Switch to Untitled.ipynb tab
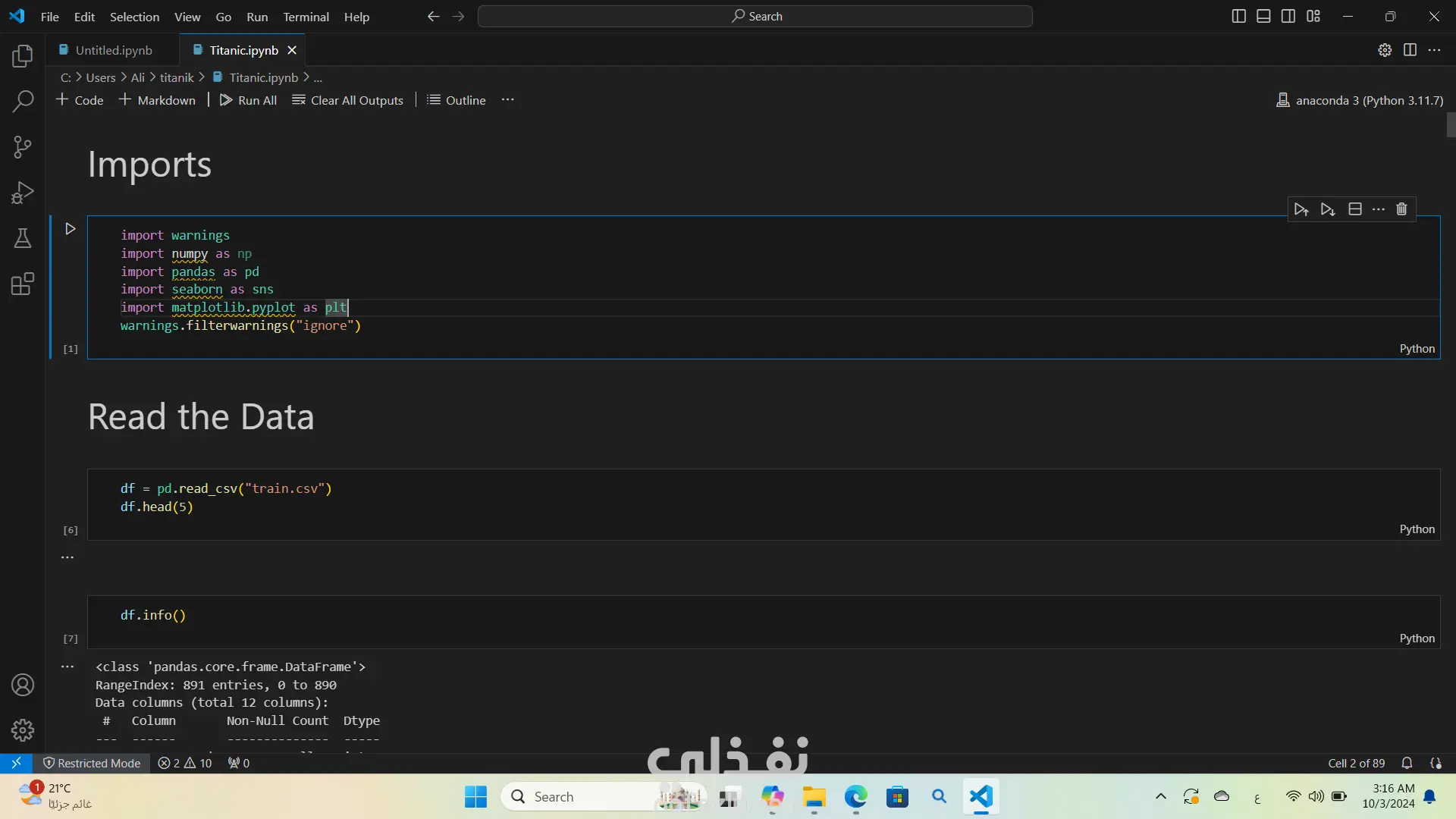This screenshot has width=1456, height=819. 114,50
